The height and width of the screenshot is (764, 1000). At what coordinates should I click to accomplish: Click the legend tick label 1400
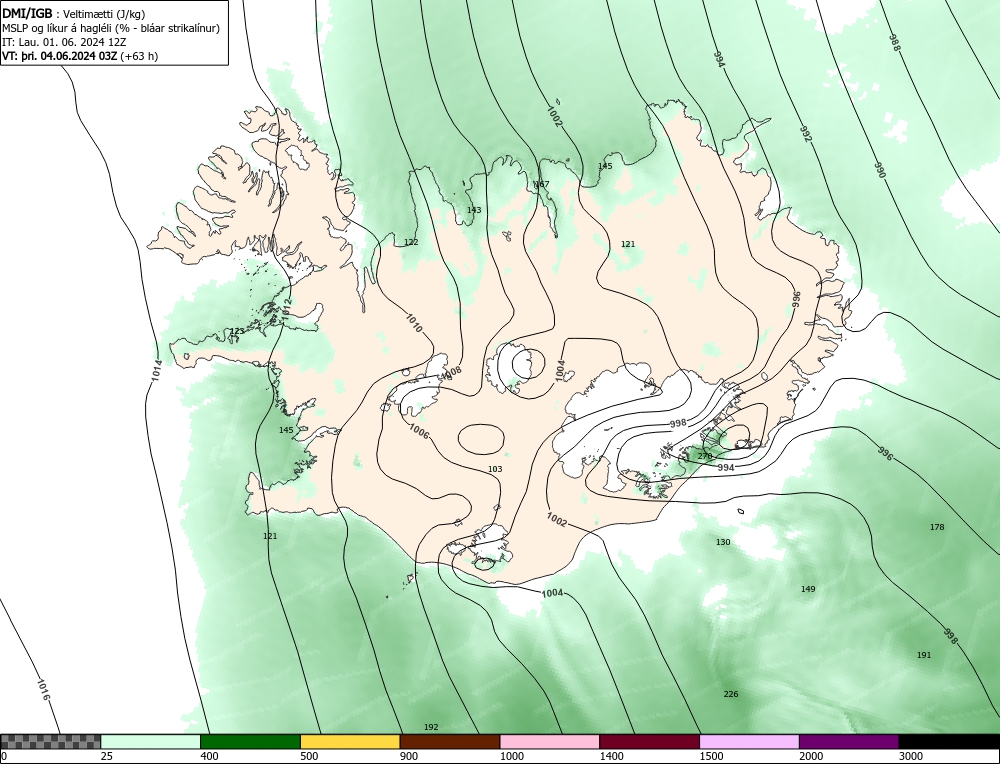[612, 756]
